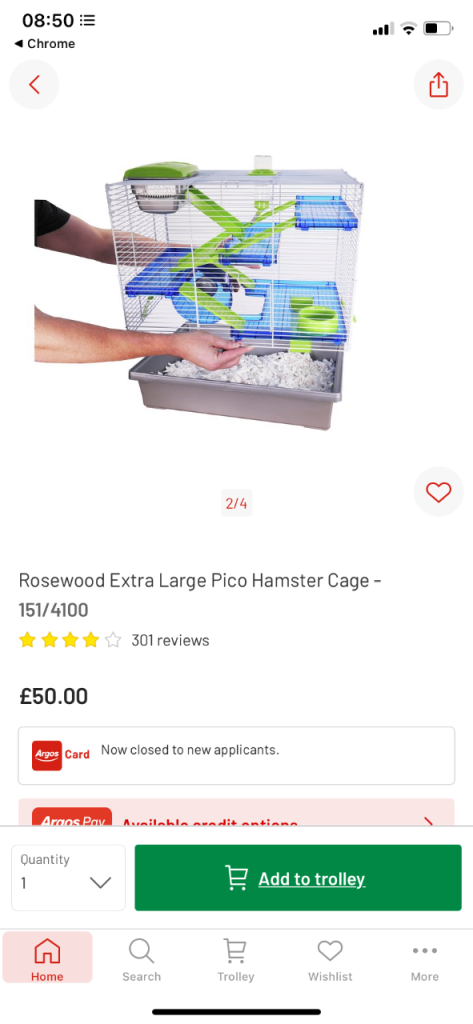Open the share icon at top right
473x1024 pixels.
(438, 84)
